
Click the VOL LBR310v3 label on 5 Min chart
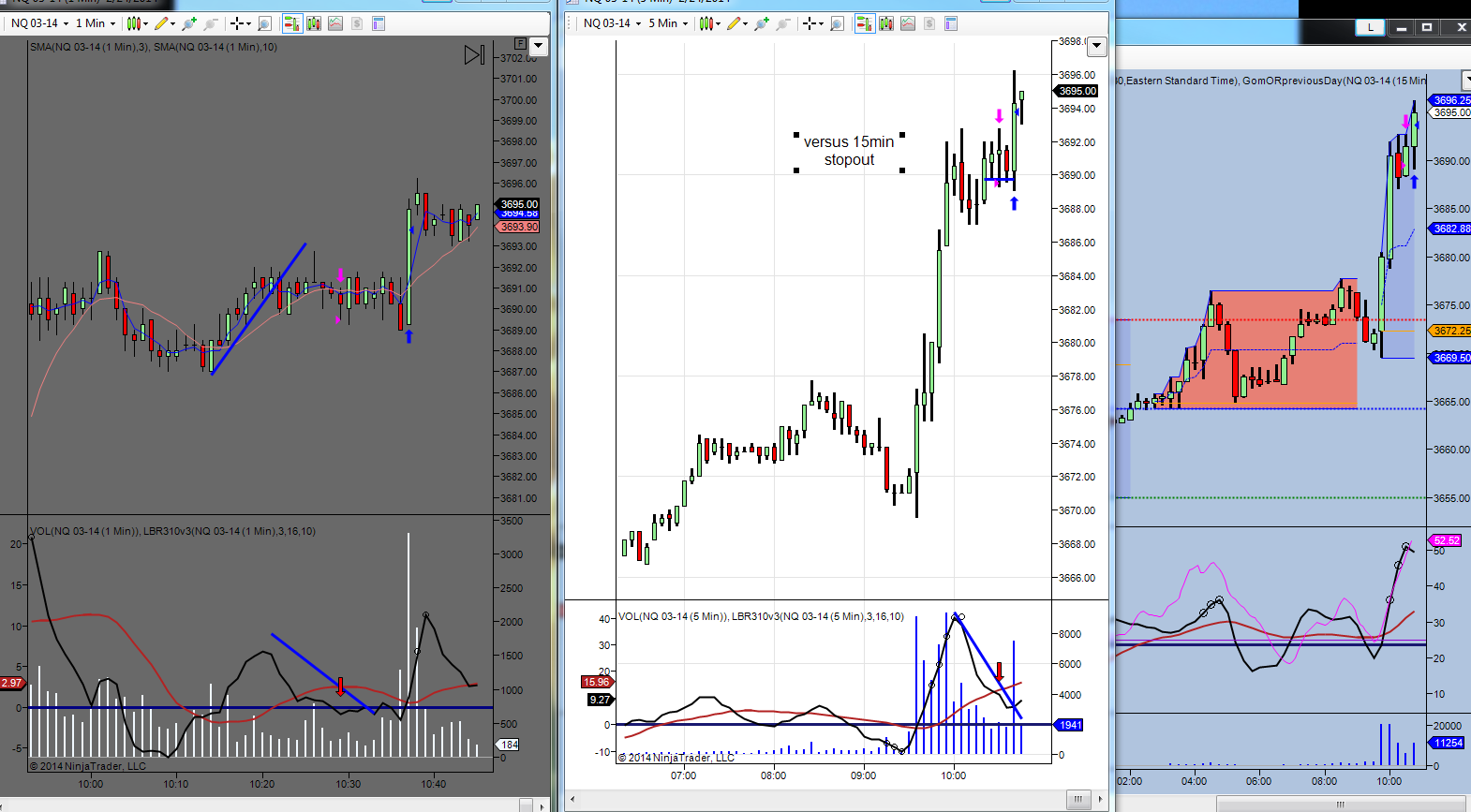click(761, 616)
